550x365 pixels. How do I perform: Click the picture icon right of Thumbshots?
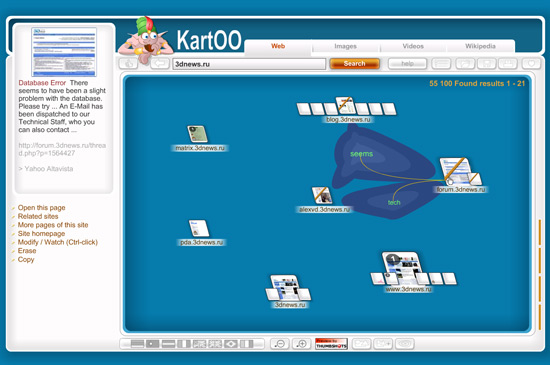(x=361, y=344)
